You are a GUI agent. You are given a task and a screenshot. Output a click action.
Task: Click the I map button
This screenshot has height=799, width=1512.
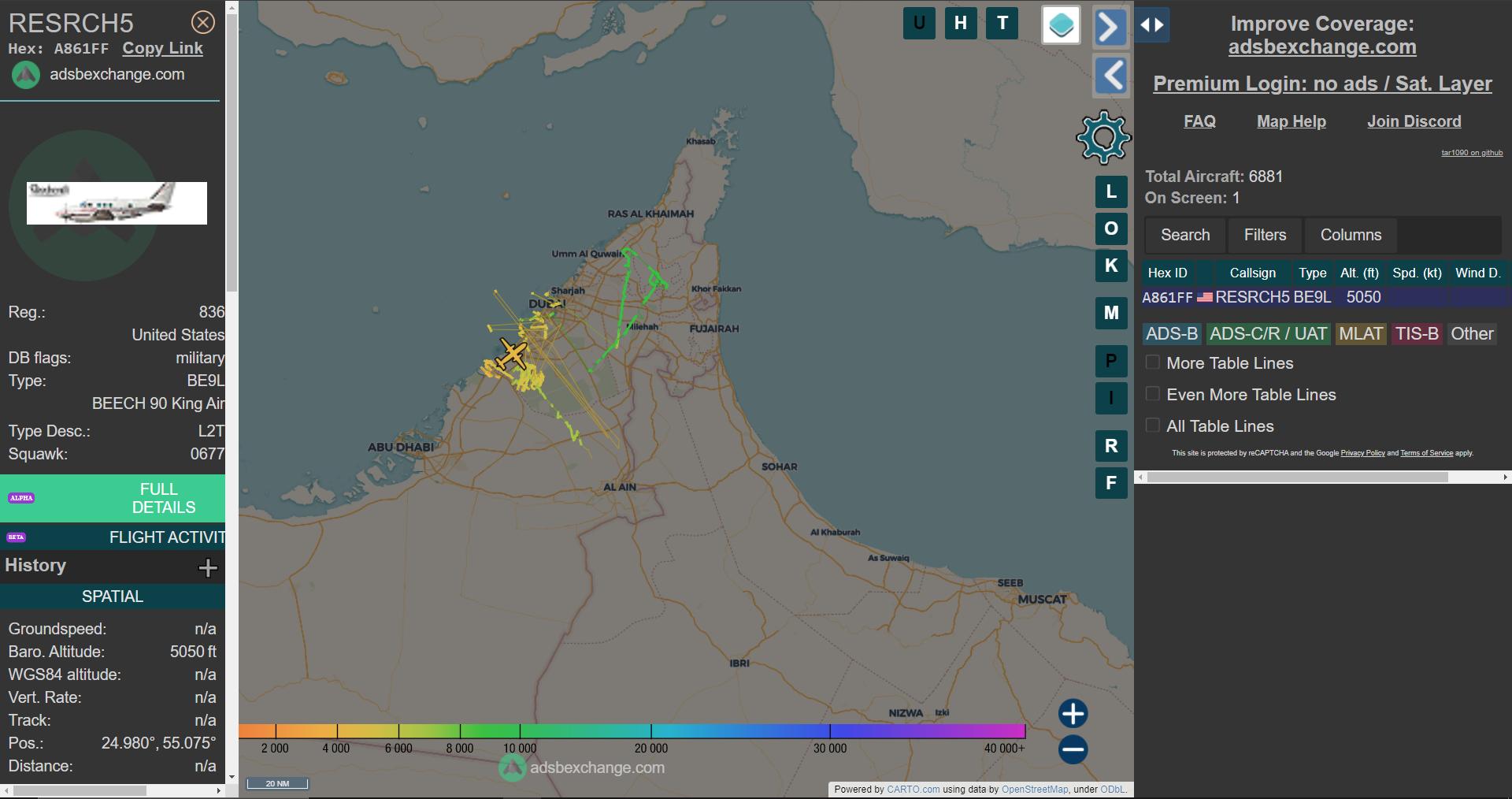click(x=1111, y=398)
